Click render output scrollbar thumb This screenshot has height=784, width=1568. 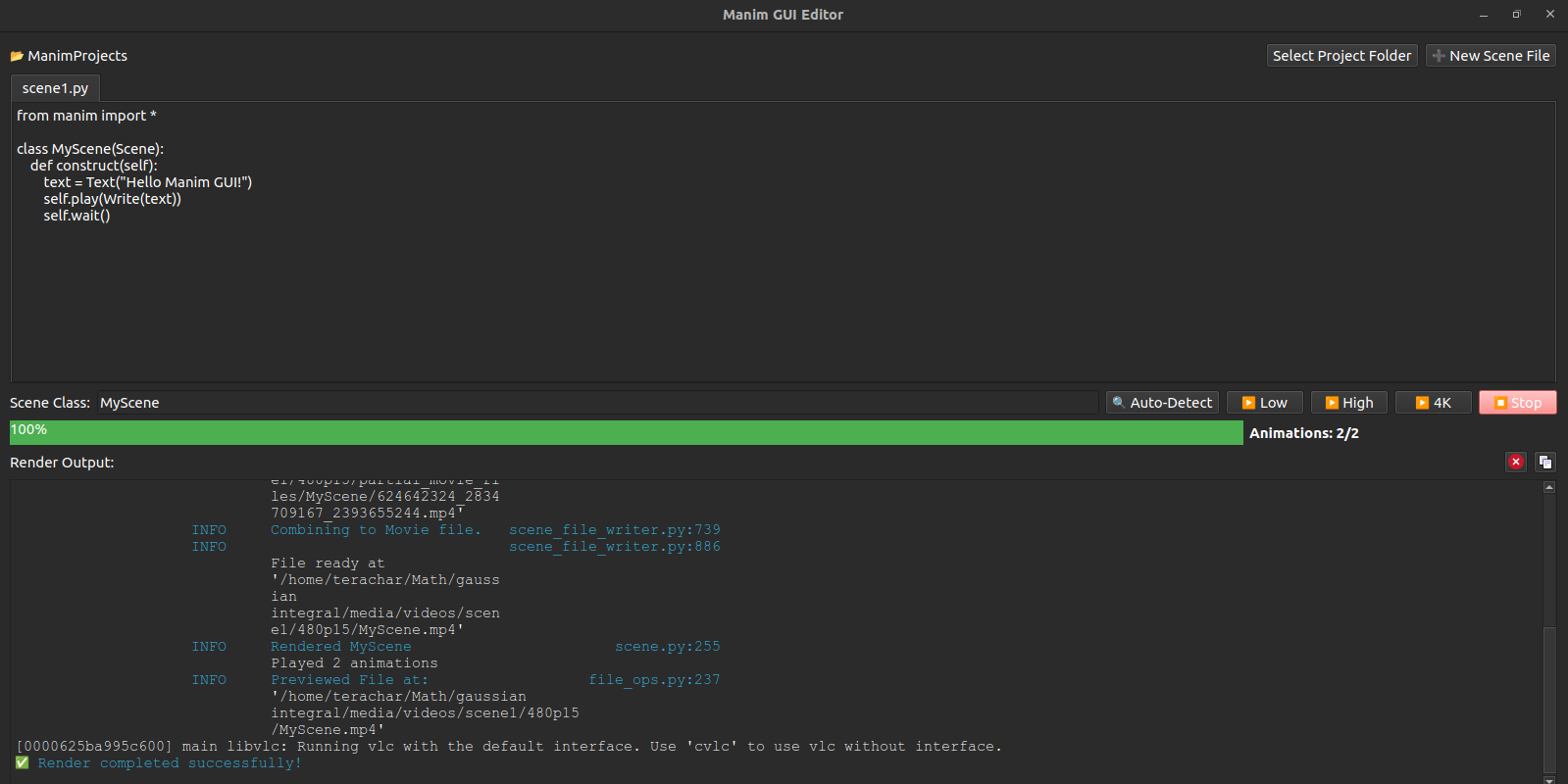pos(1549,700)
